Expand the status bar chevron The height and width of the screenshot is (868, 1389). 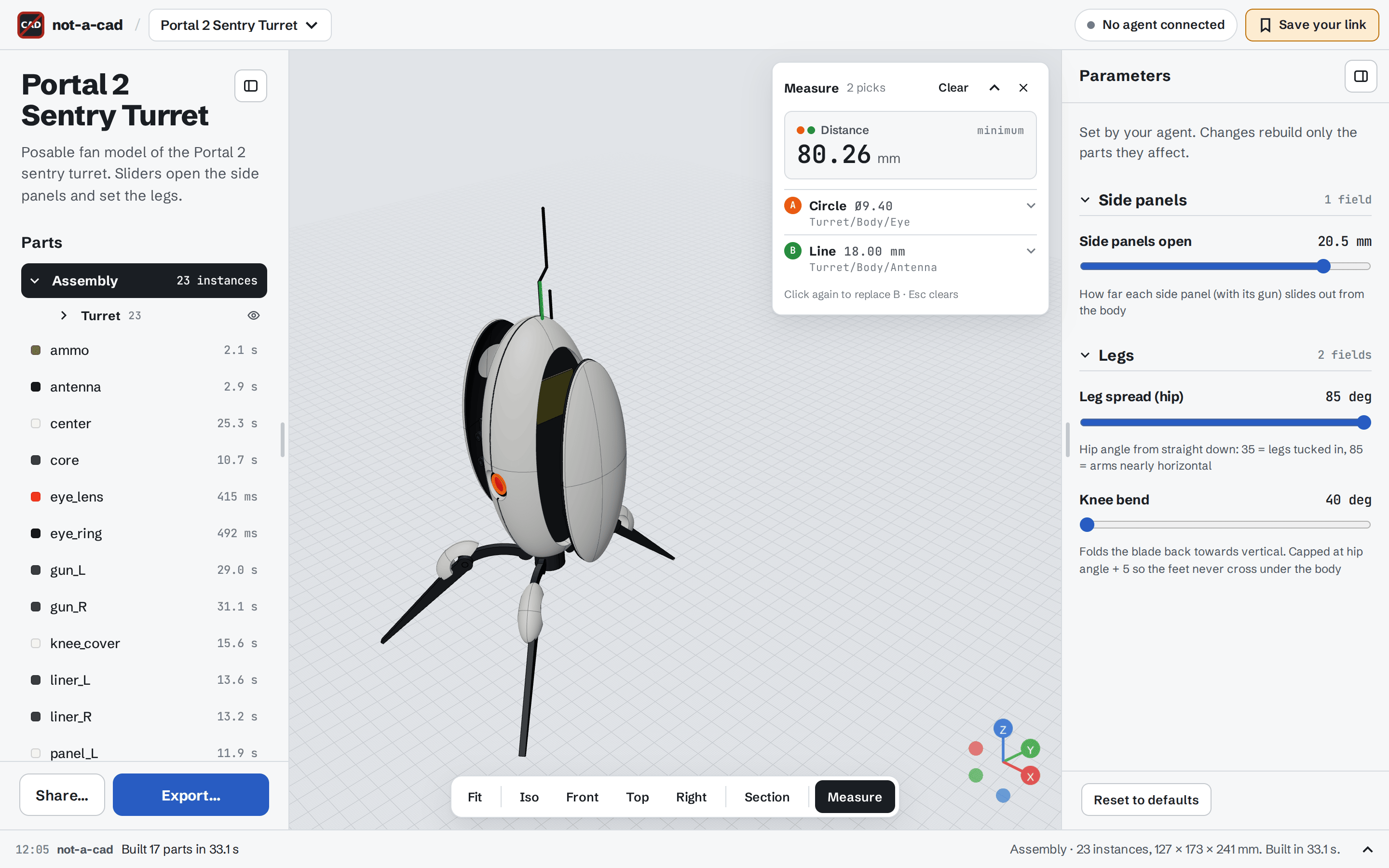coord(1368,850)
